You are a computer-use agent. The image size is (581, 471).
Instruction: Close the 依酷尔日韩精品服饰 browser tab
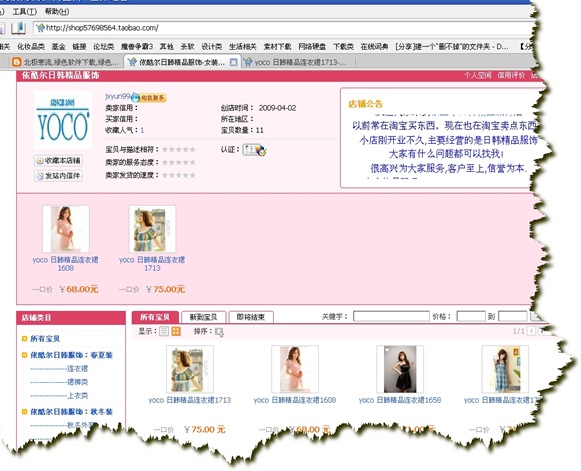point(233,62)
